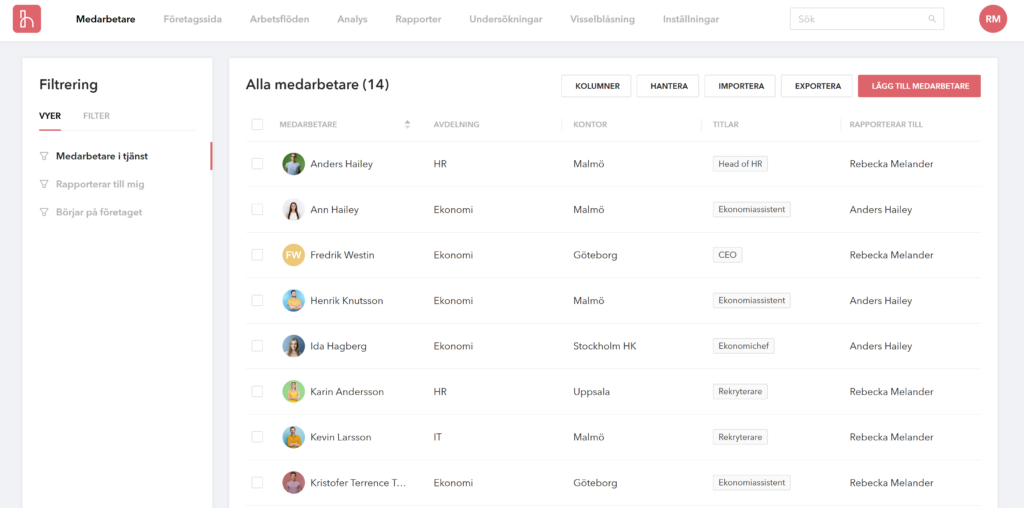Screen dimensions: 1024x508
Task: Open Anders Hailey's profile photo
Action: pyautogui.click(x=294, y=164)
